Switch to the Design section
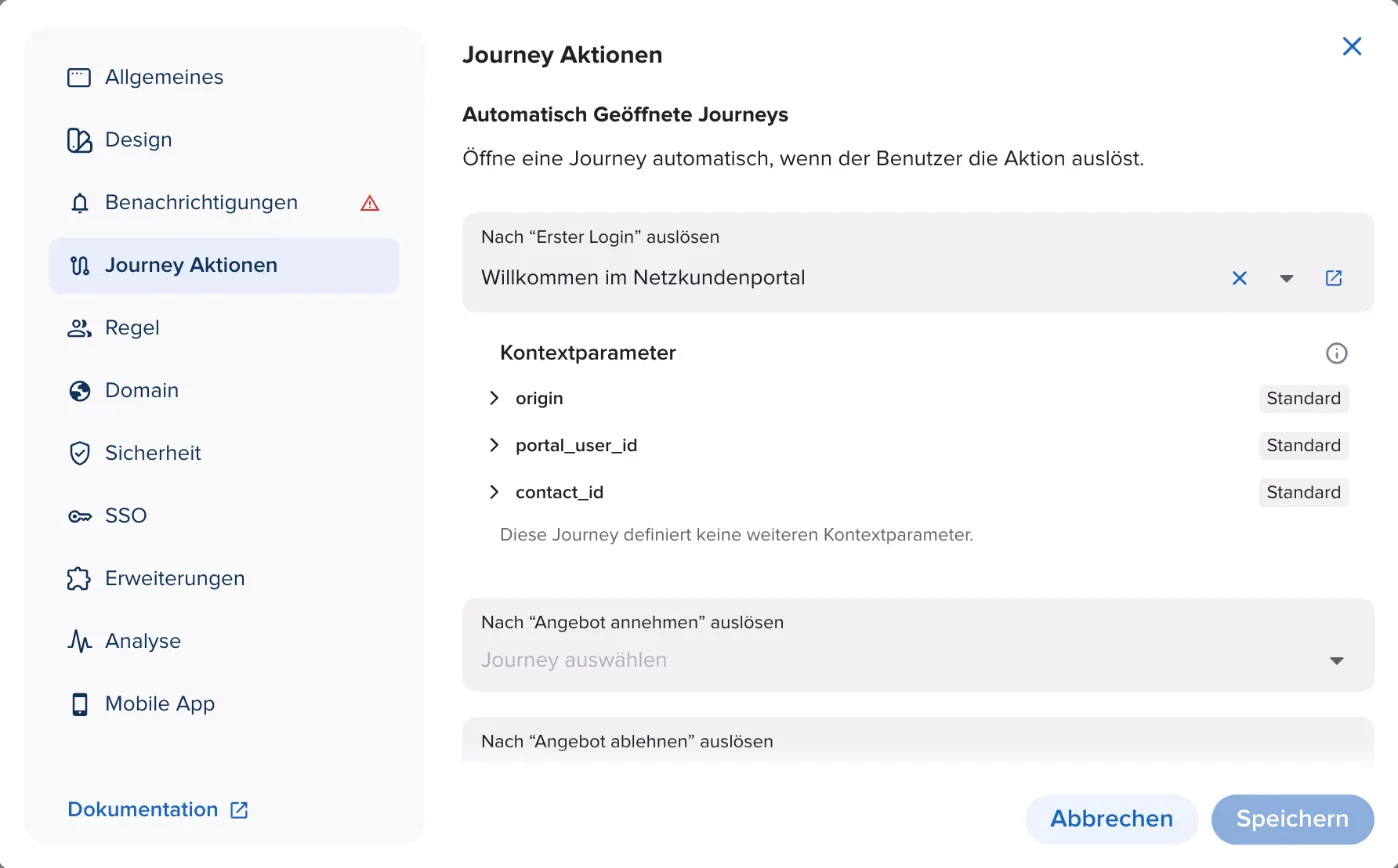 [x=224, y=140]
